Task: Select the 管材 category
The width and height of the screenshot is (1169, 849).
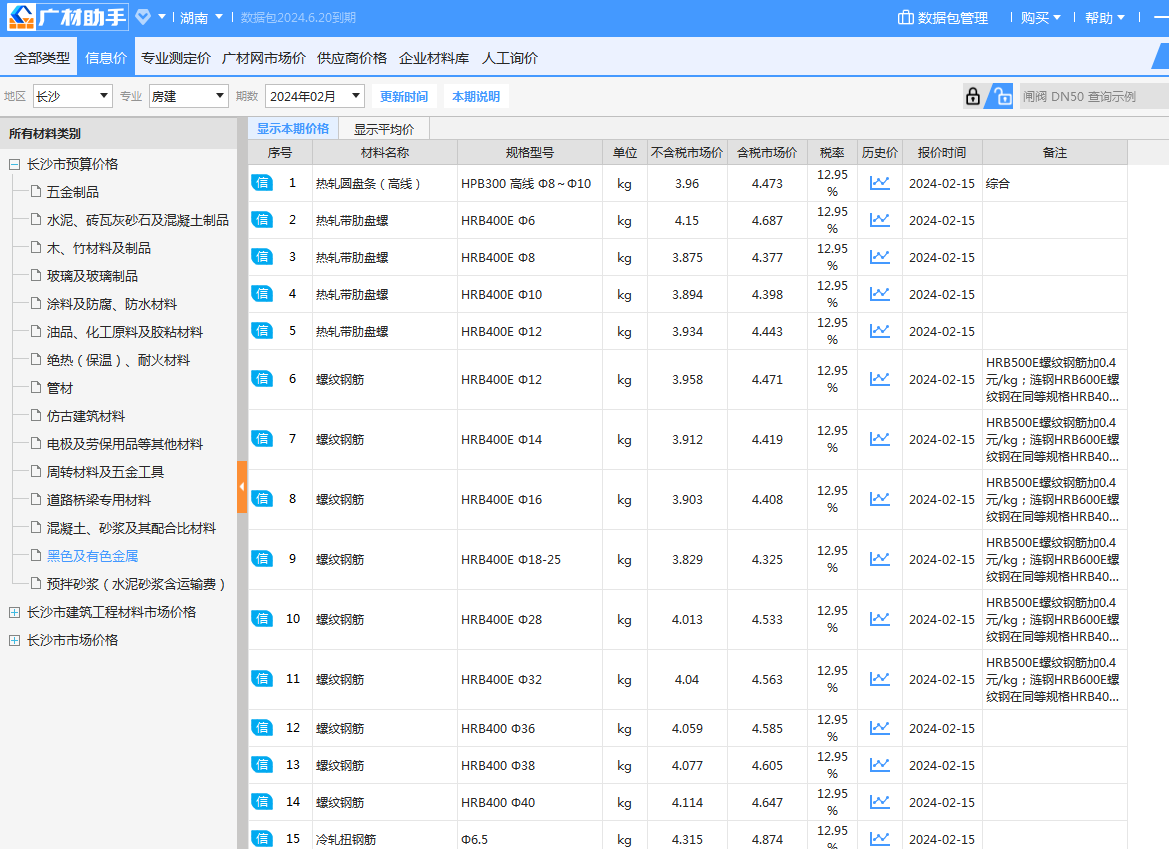Action: click(x=60, y=388)
